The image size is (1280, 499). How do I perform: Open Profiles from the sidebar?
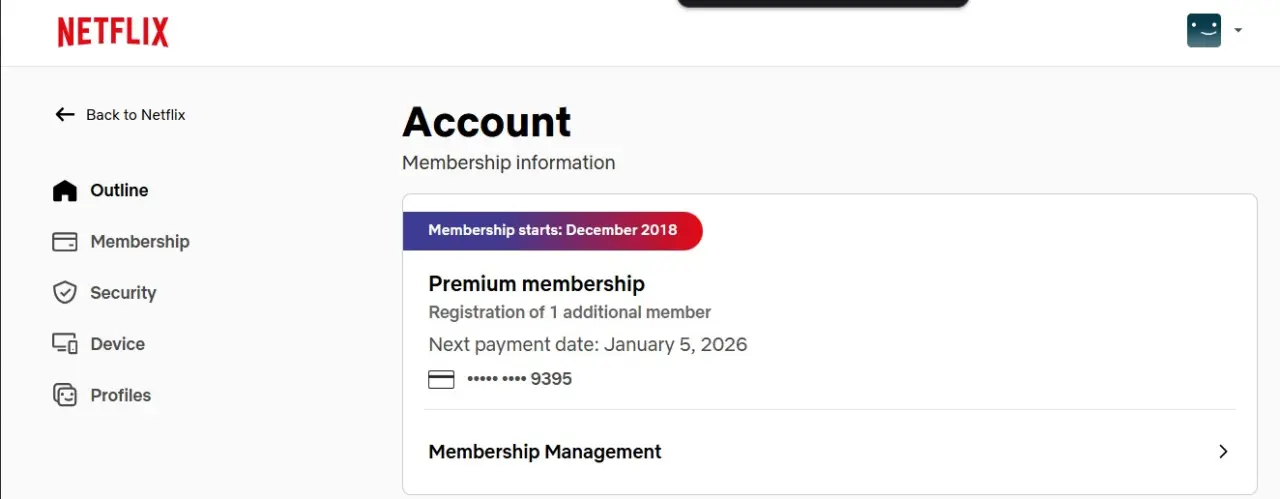tap(102, 395)
